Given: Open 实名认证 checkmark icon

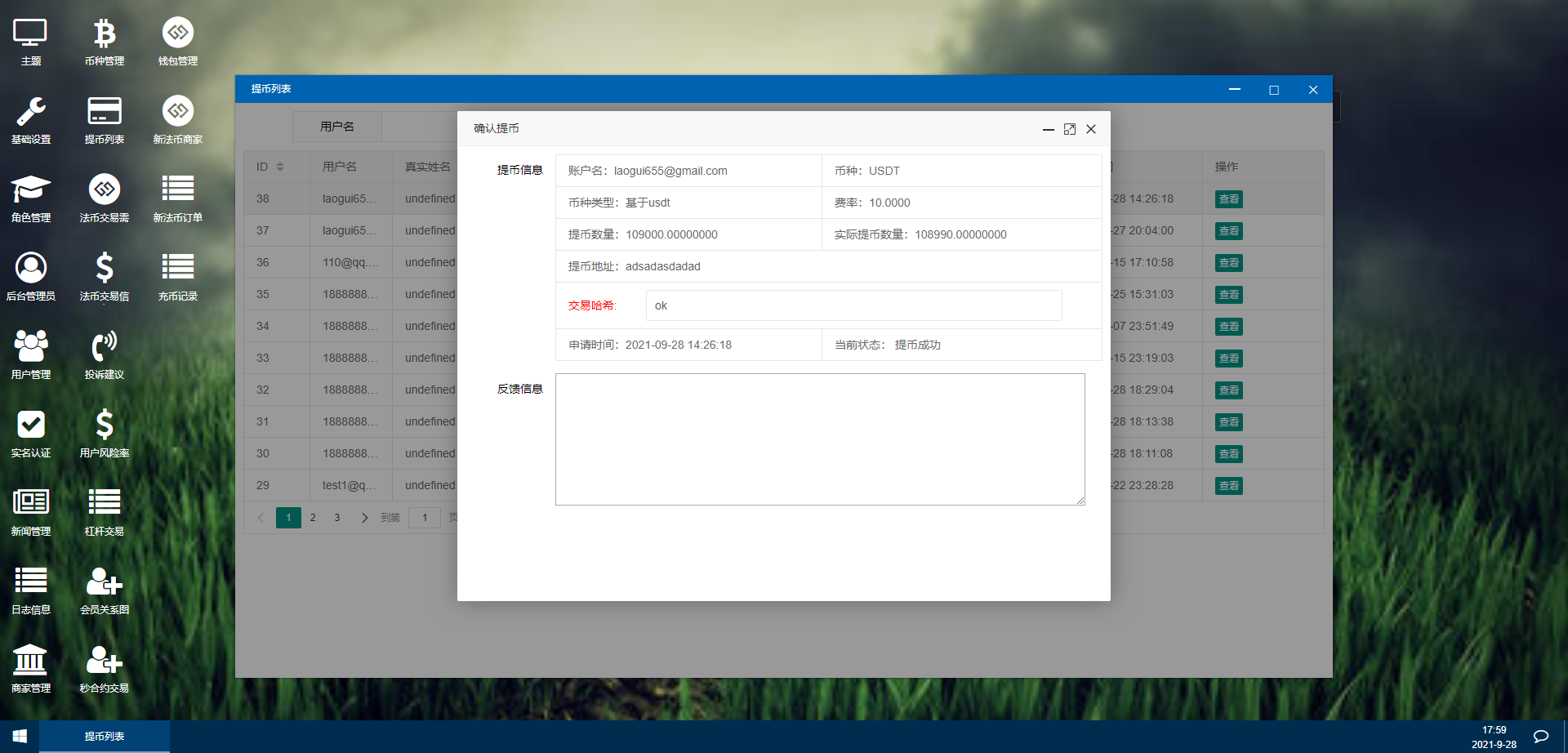Looking at the screenshot, I should click(31, 433).
